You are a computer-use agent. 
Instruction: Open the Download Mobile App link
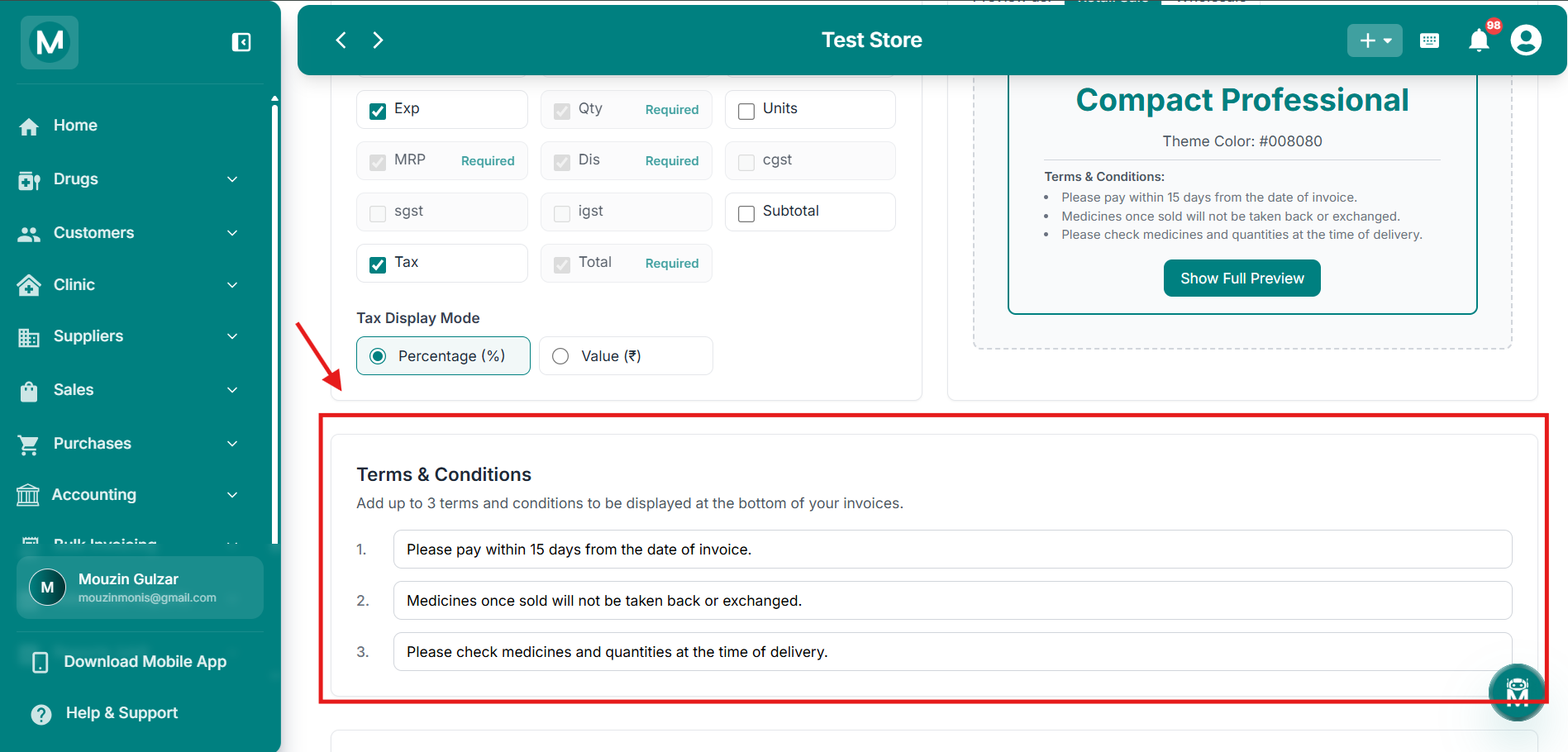[145, 662]
